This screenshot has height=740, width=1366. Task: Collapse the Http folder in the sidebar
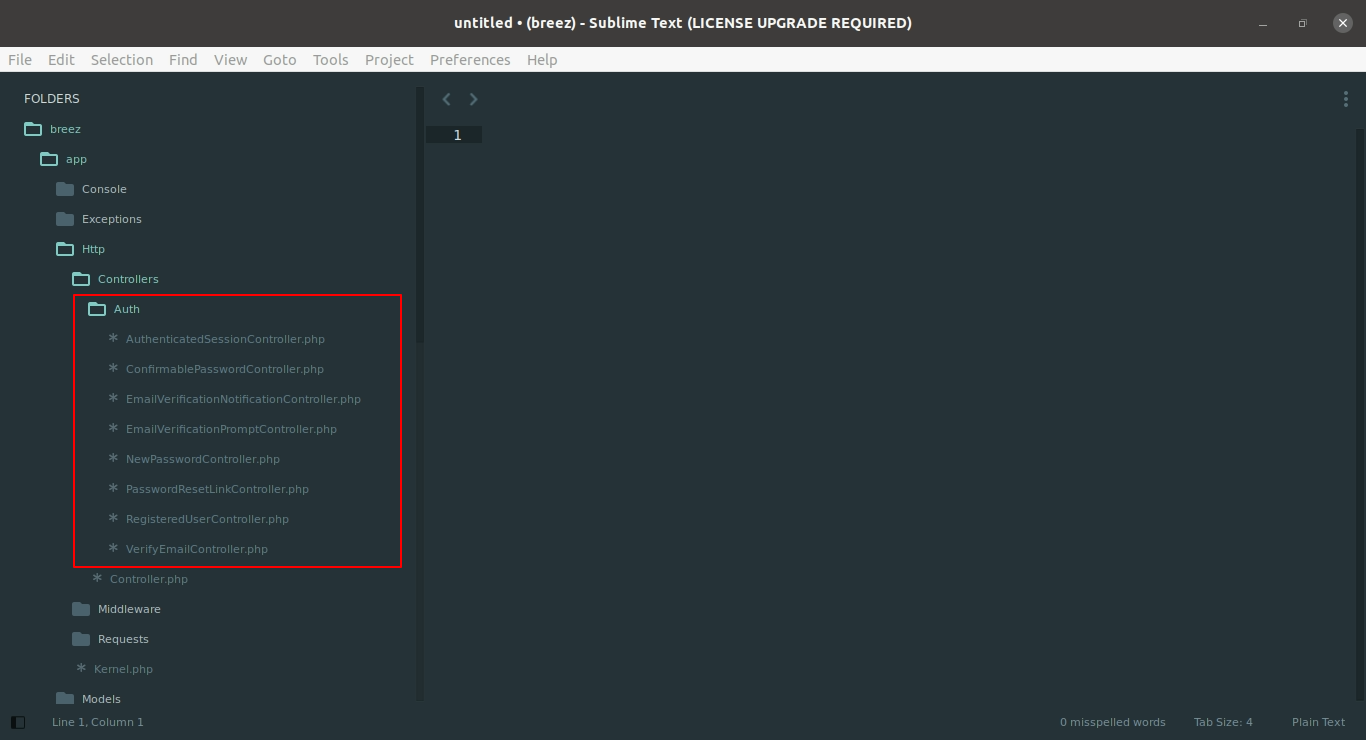65,249
